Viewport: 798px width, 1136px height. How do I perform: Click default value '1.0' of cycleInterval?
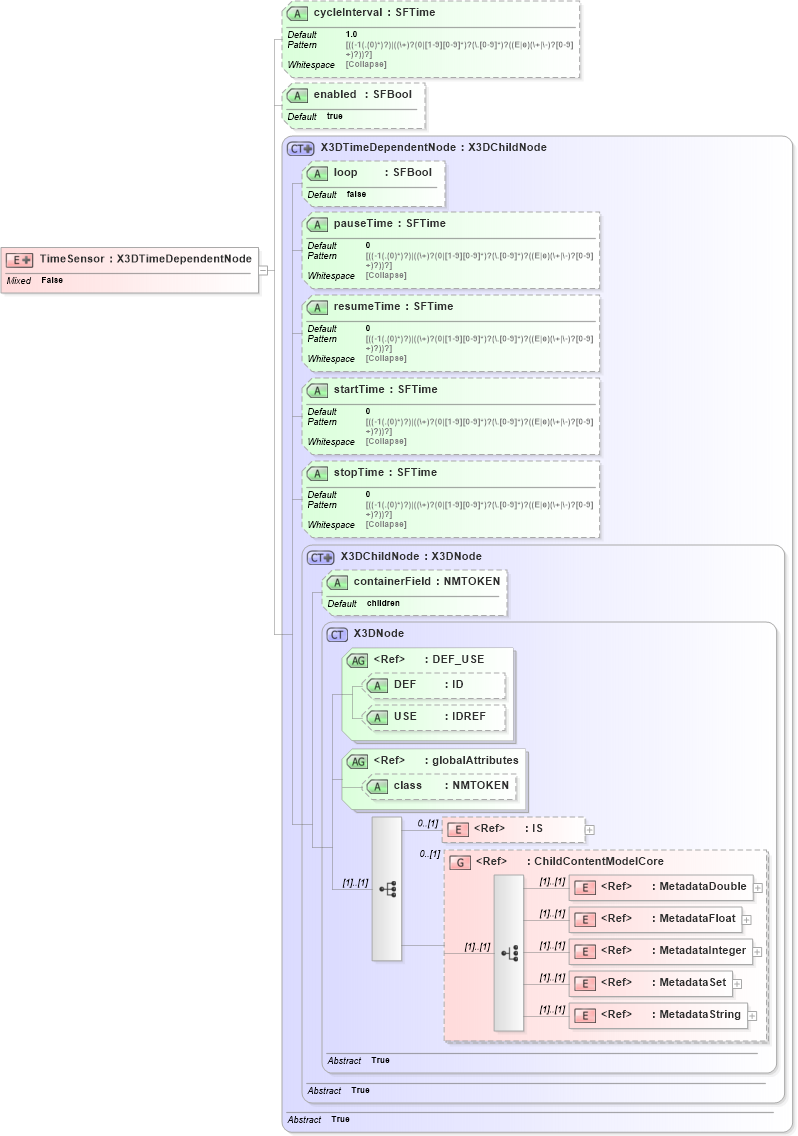point(352,34)
